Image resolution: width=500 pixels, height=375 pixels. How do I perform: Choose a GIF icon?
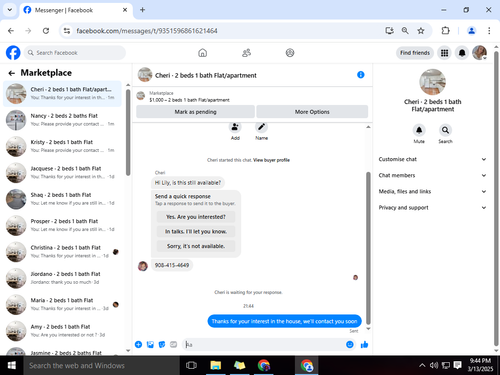(x=173, y=344)
